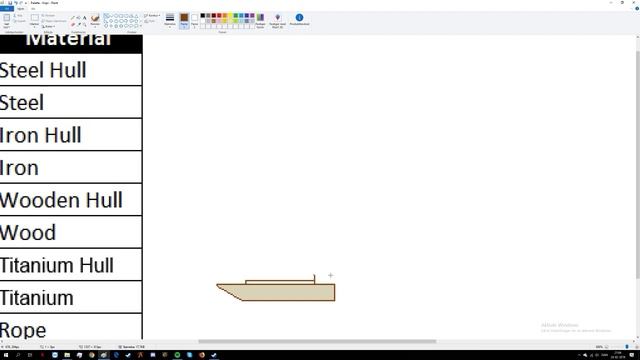Open the shape Fill dropdown
640x360 pixels.
(150, 21)
